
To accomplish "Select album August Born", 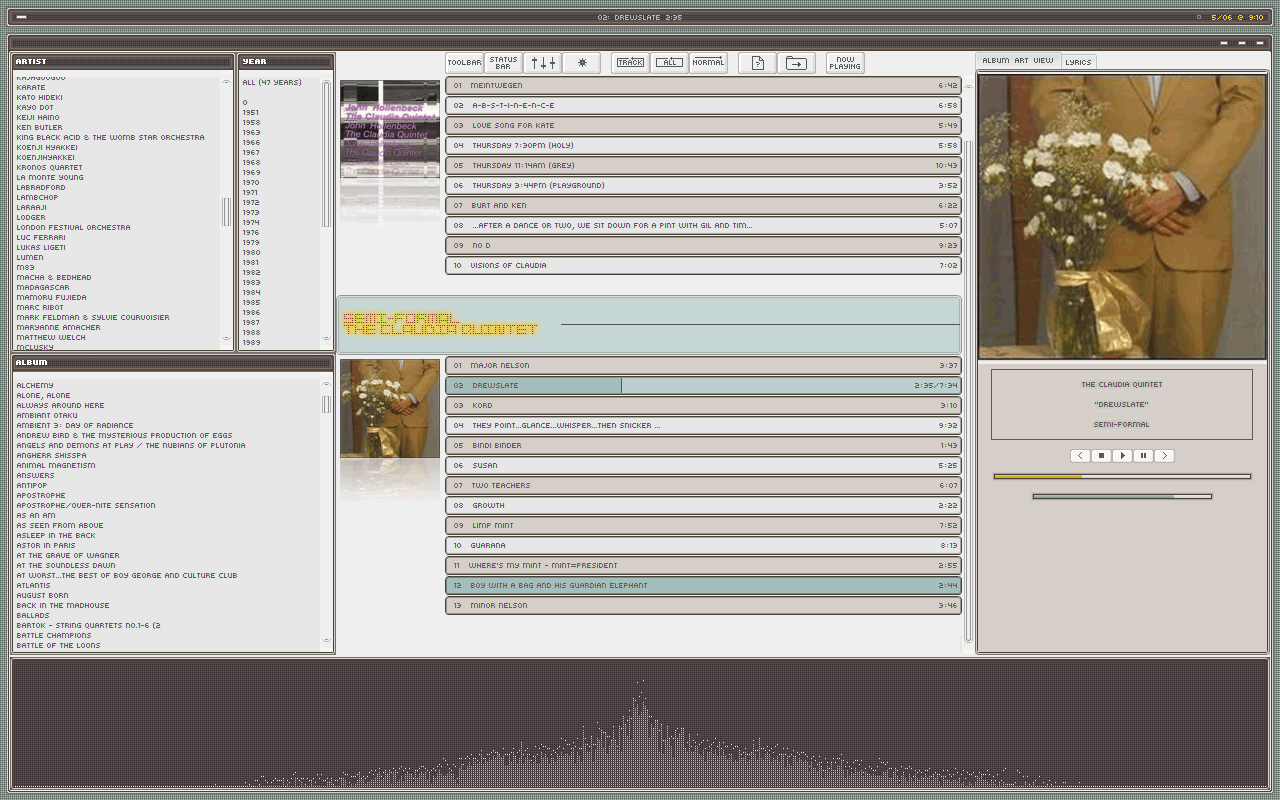I will pos(42,595).
